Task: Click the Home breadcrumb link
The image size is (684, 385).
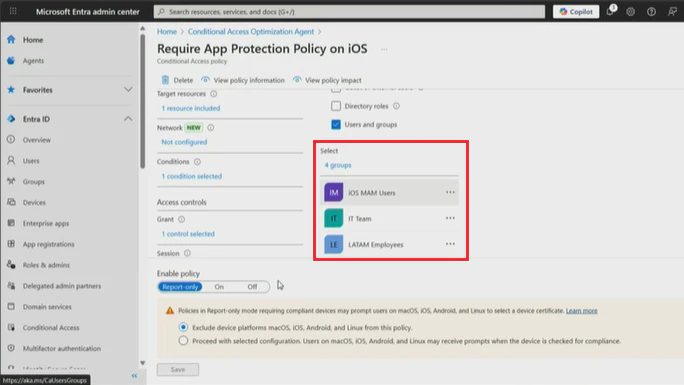Action: pyautogui.click(x=167, y=31)
